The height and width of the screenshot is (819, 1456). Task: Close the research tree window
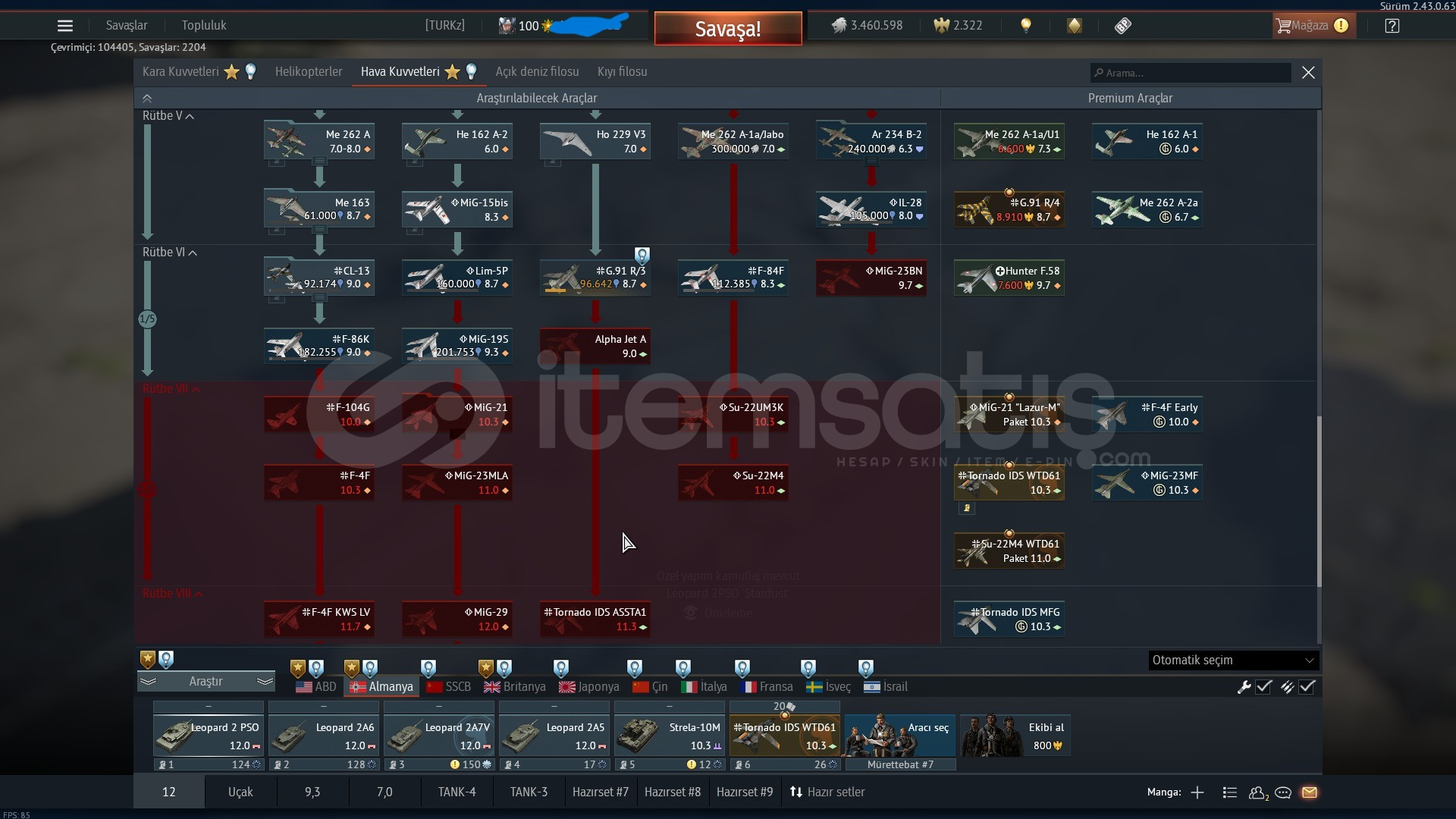(x=1308, y=73)
